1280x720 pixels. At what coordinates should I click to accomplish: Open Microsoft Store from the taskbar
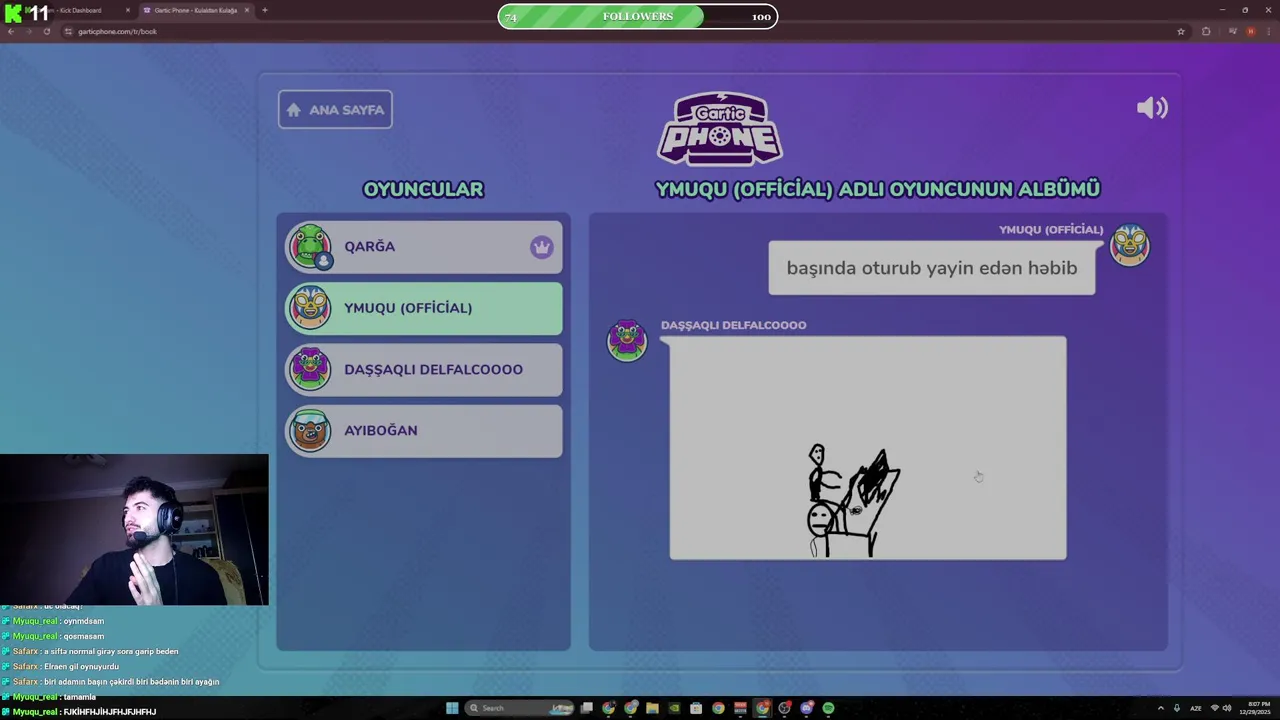coord(696,708)
